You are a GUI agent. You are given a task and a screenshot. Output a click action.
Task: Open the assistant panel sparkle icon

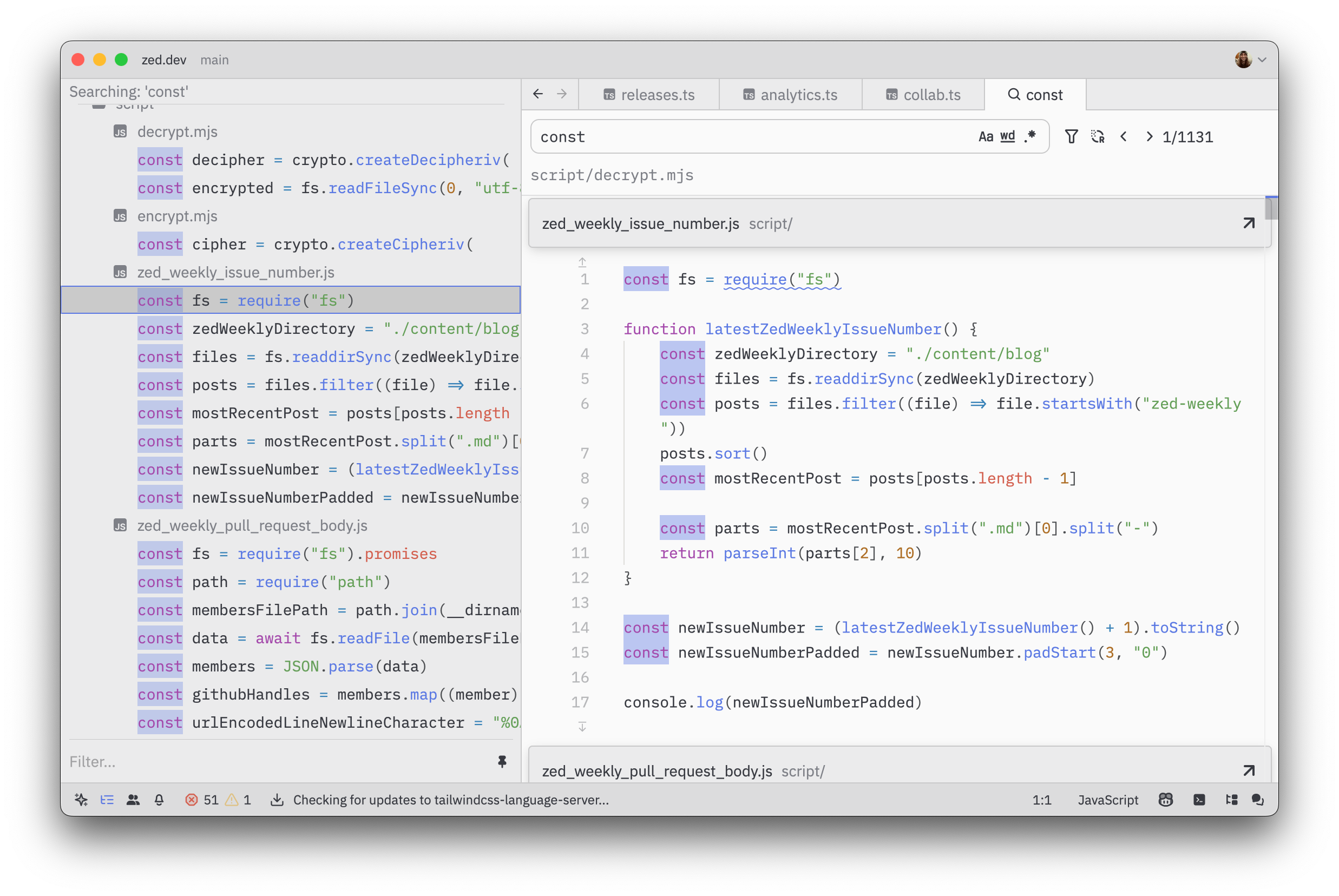point(81,800)
